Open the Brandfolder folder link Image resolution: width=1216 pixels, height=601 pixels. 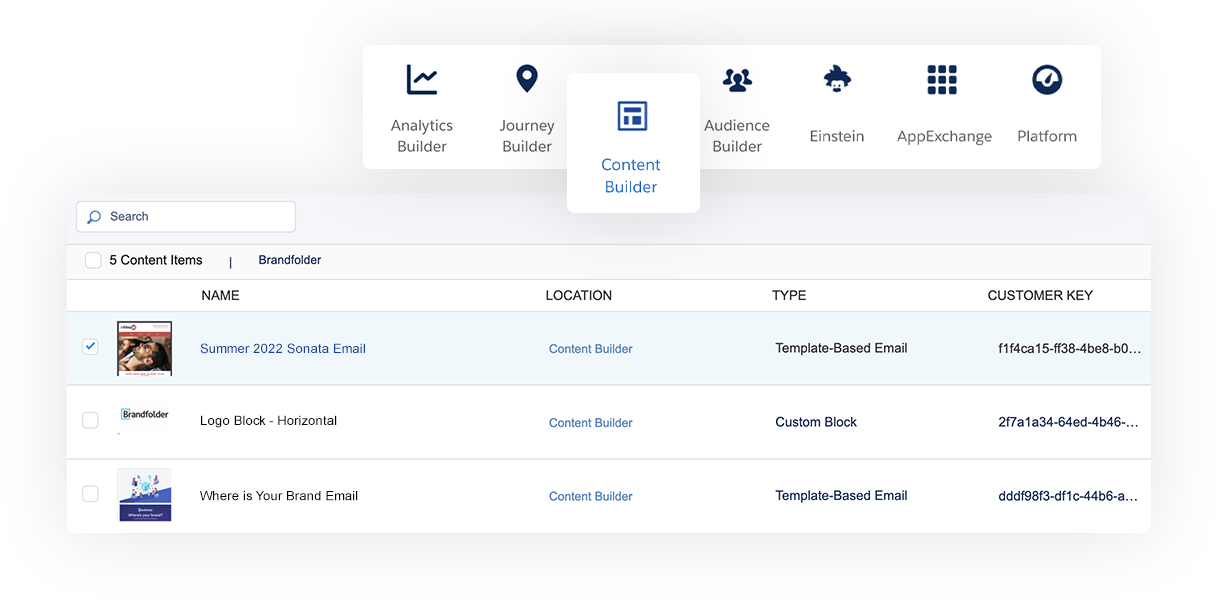pyautogui.click(x=290, y=260)
